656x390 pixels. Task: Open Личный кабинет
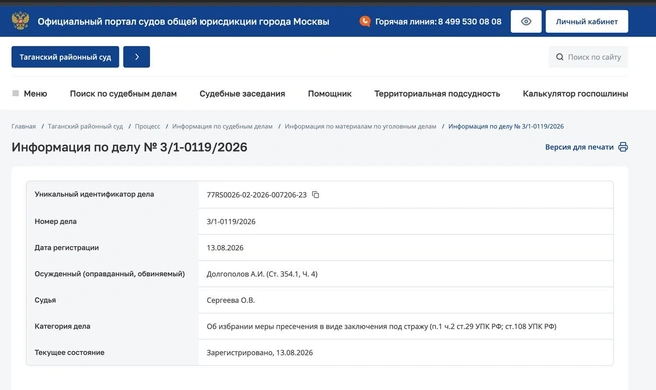[587, 21]
